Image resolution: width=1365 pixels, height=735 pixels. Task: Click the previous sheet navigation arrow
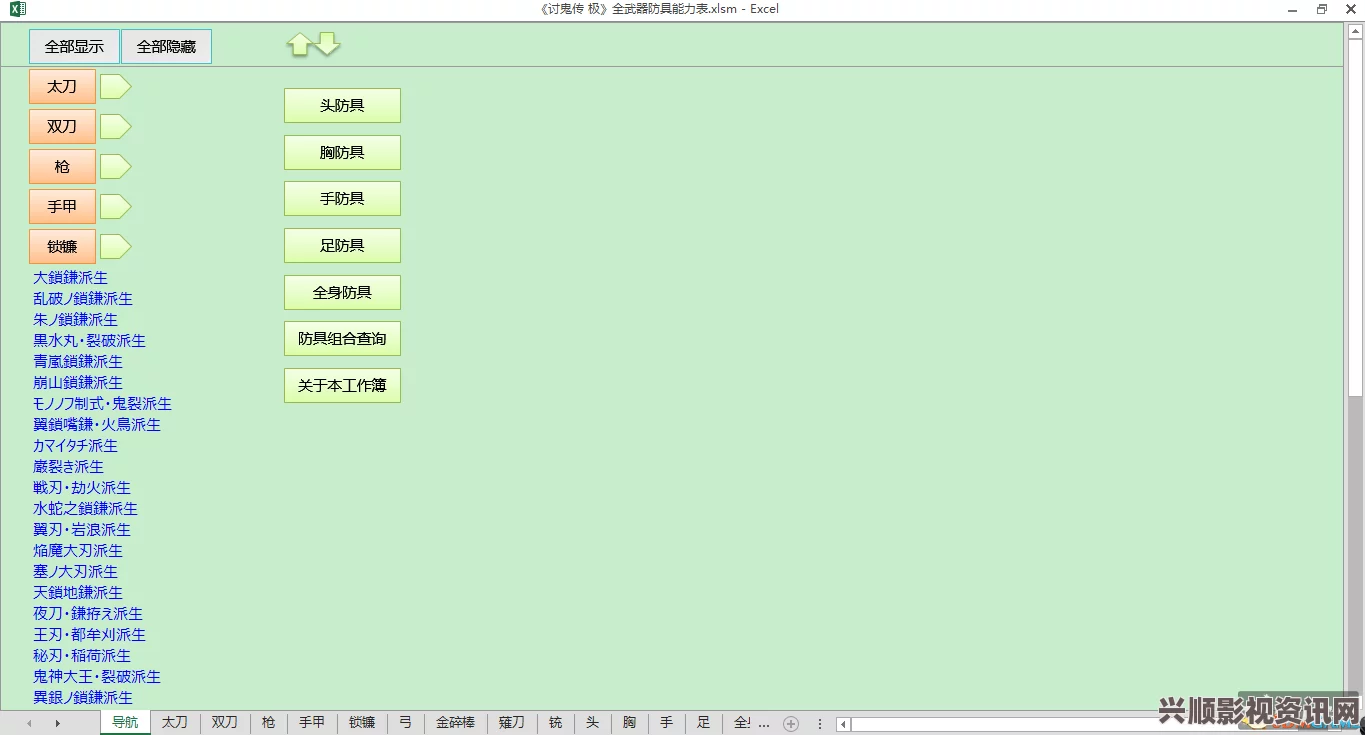29,724
